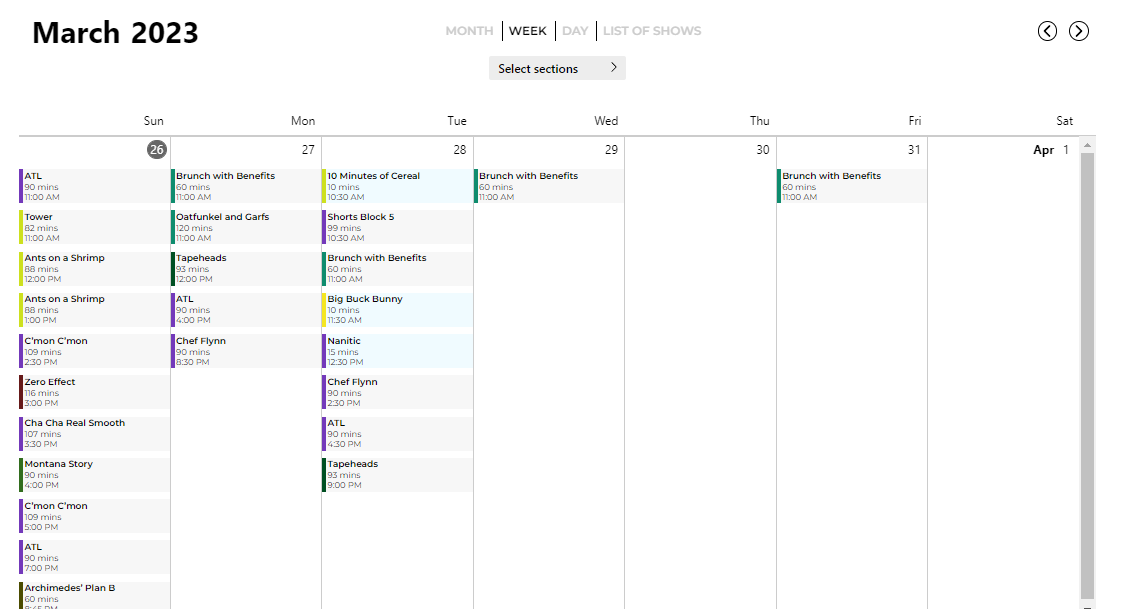Select date 29 on Wednesday

(611, 150)
